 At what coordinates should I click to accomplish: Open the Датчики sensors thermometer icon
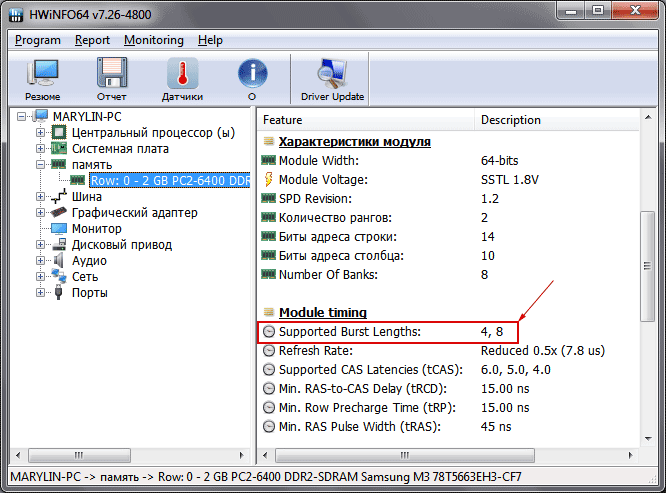[x=182, y=80]
